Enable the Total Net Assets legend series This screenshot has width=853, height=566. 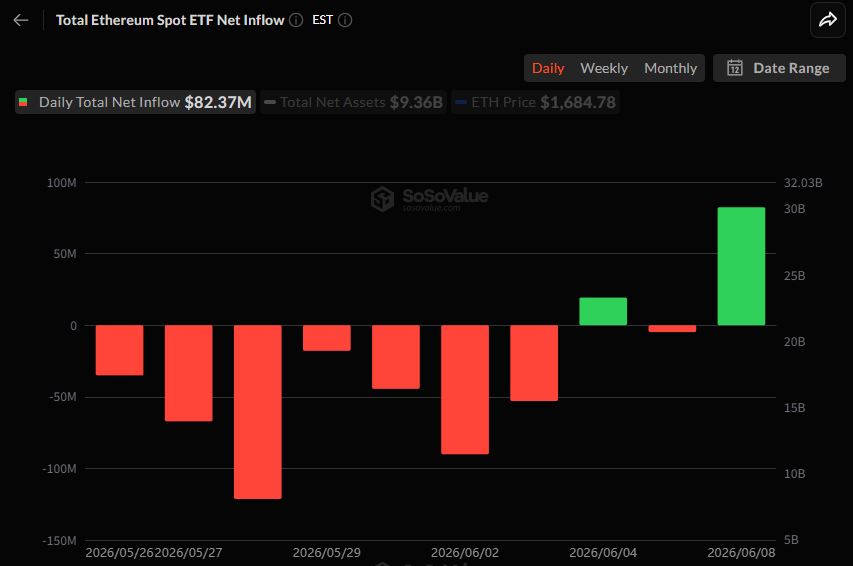pyautogui.click(x=354, y=102)
